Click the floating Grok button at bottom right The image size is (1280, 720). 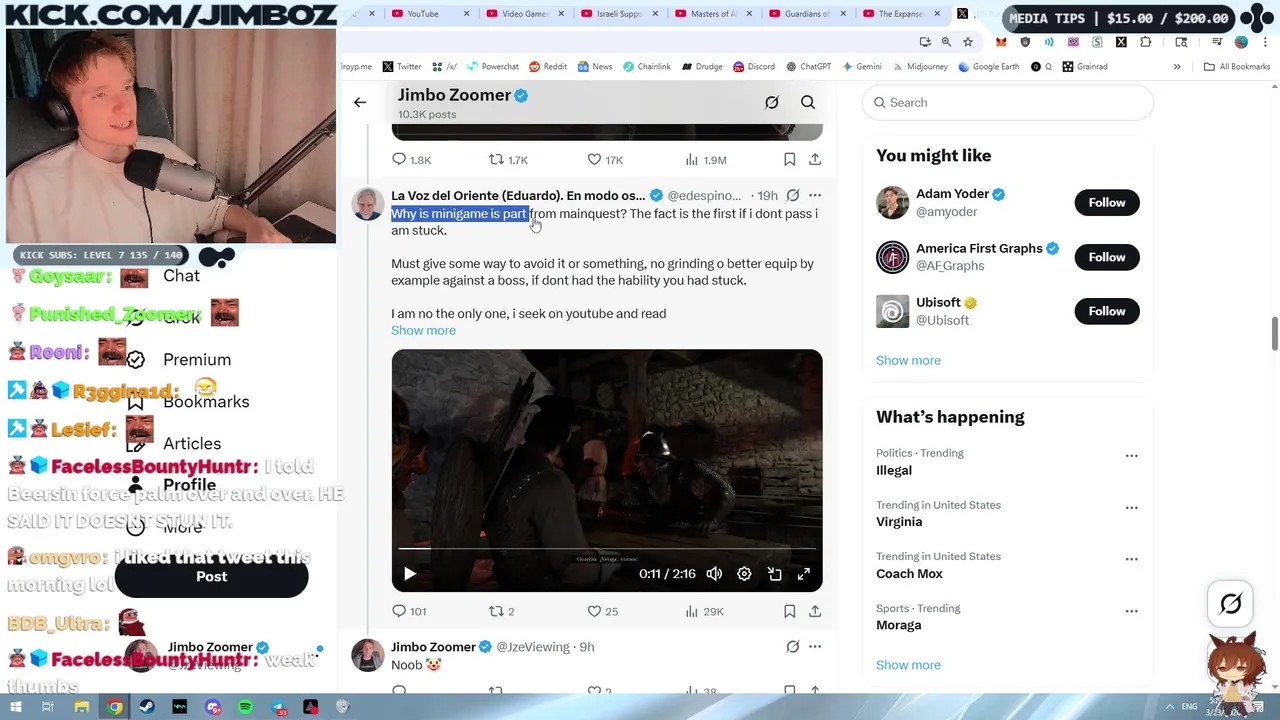coord(1231,603)
